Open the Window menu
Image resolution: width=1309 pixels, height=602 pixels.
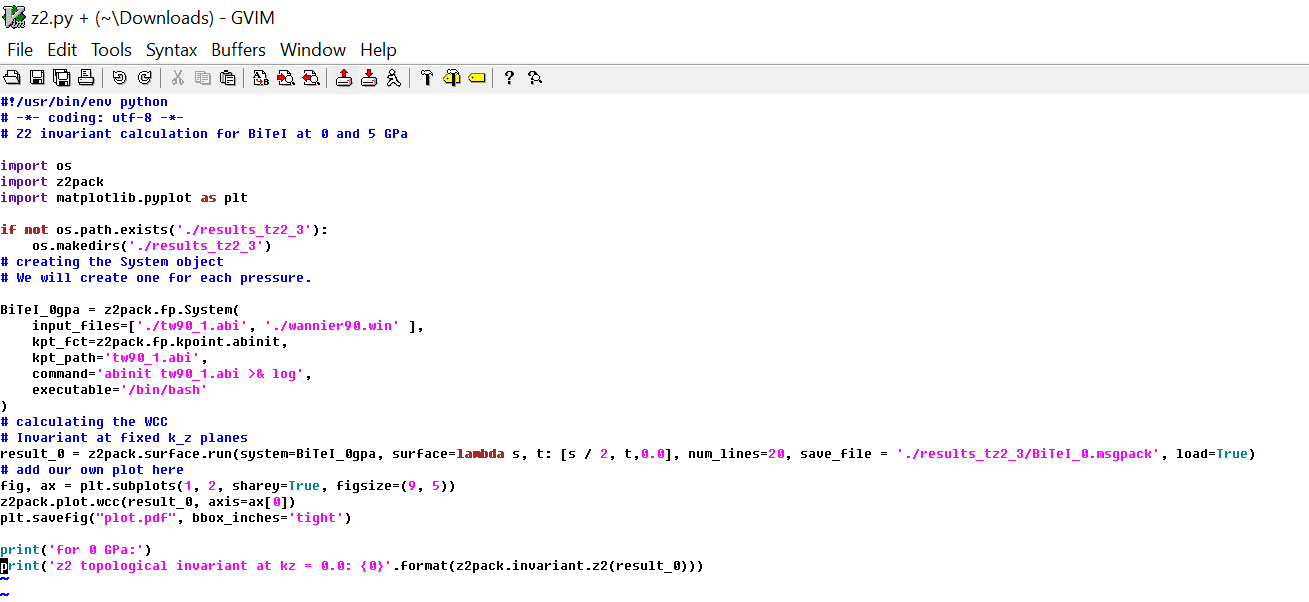point(313,50)
